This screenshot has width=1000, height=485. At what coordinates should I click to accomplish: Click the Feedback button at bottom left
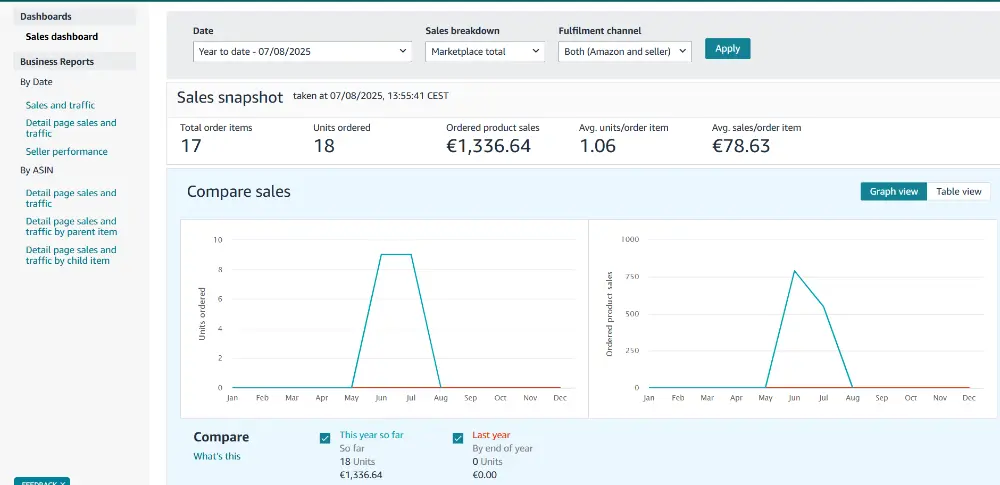tap(42, 481)
